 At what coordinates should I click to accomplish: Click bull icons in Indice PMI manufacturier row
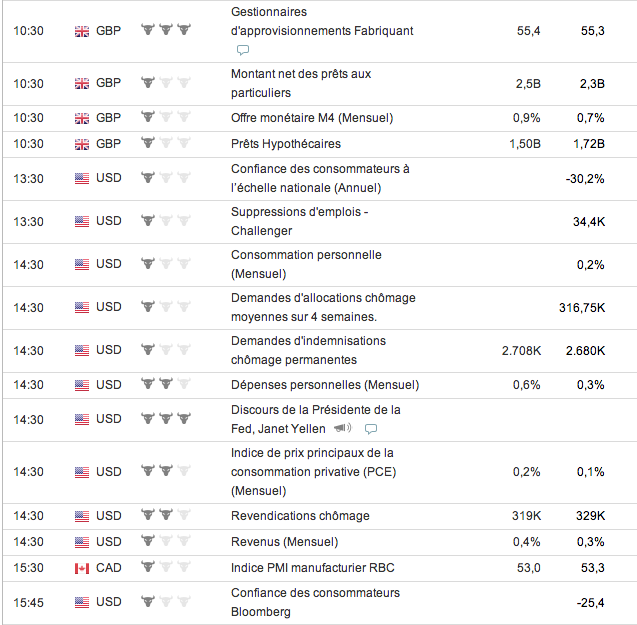tap(165, 568)
